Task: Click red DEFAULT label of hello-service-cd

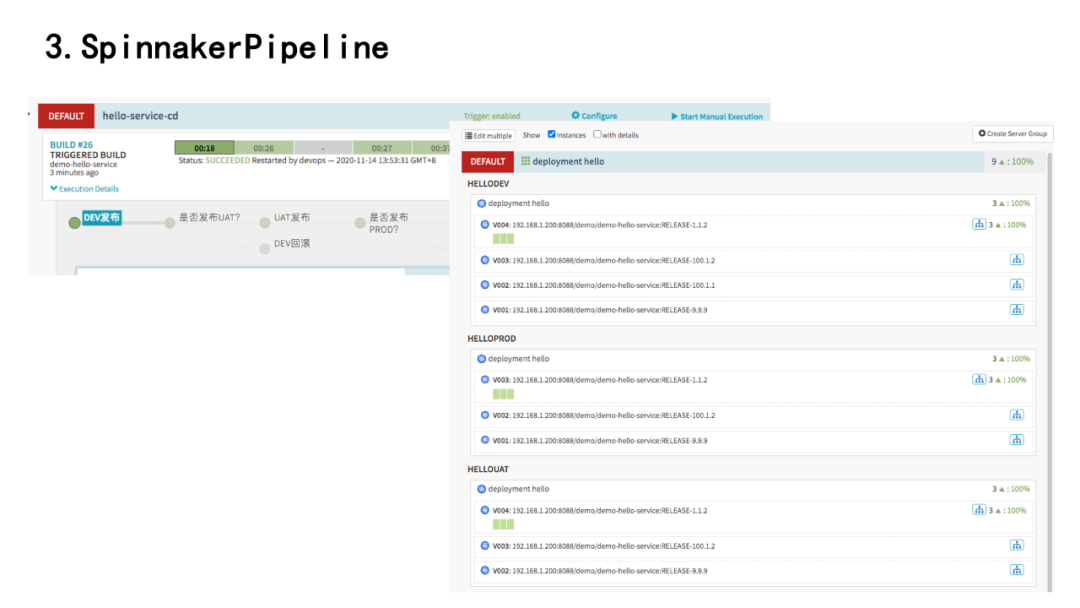Action: (66, 116)
